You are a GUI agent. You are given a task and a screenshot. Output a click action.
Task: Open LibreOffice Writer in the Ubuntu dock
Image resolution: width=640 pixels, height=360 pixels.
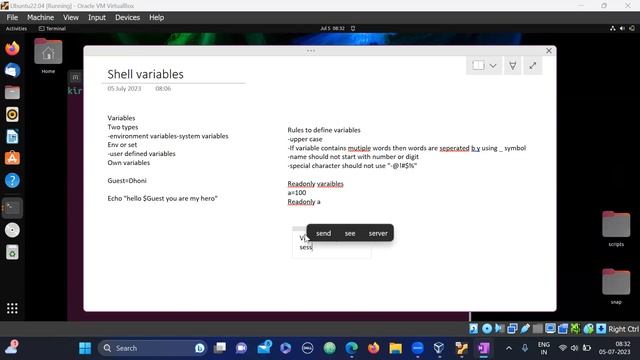[x=12, y=137]
